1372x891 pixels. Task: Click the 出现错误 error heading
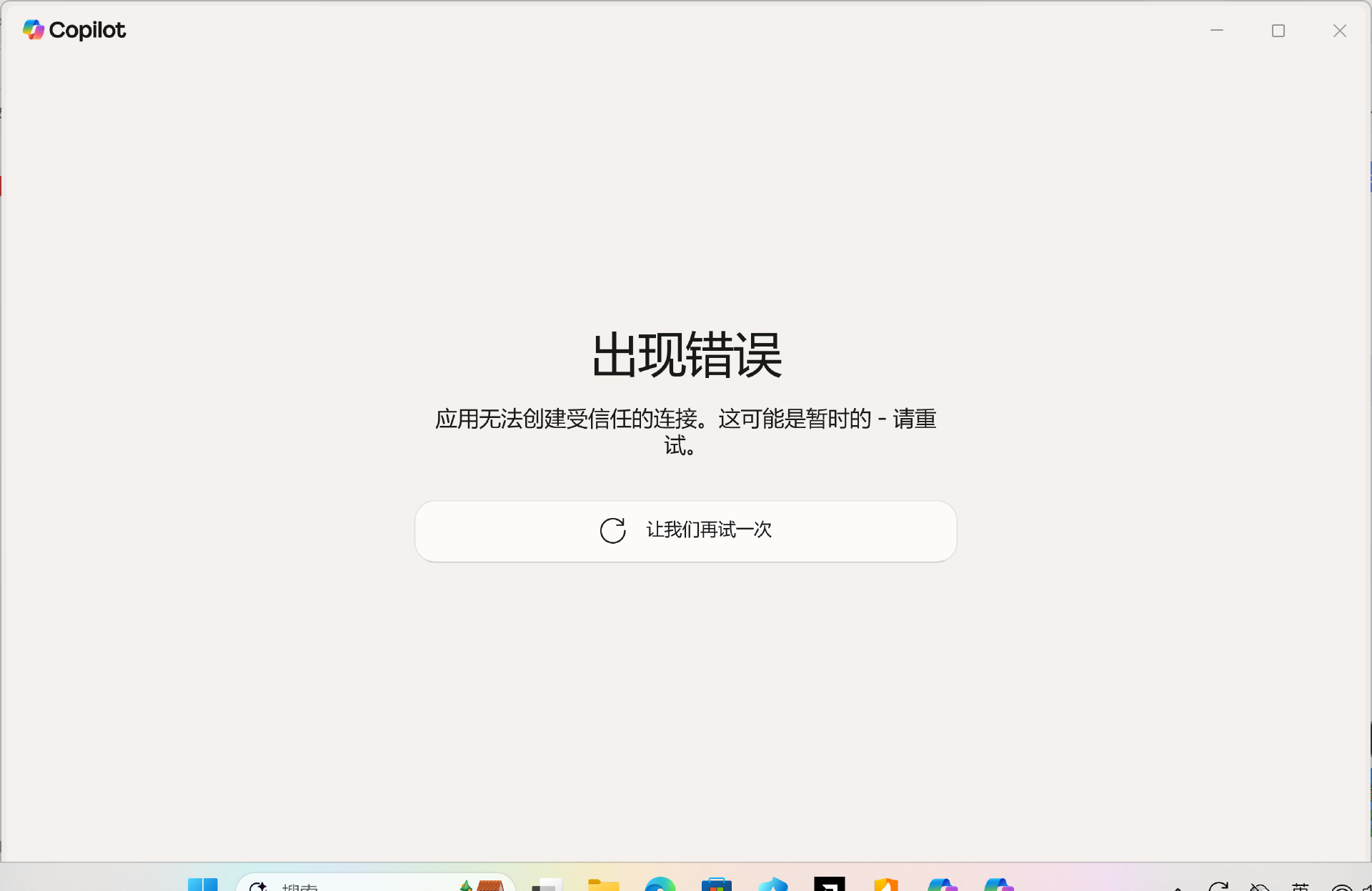[x=687, y=355]
